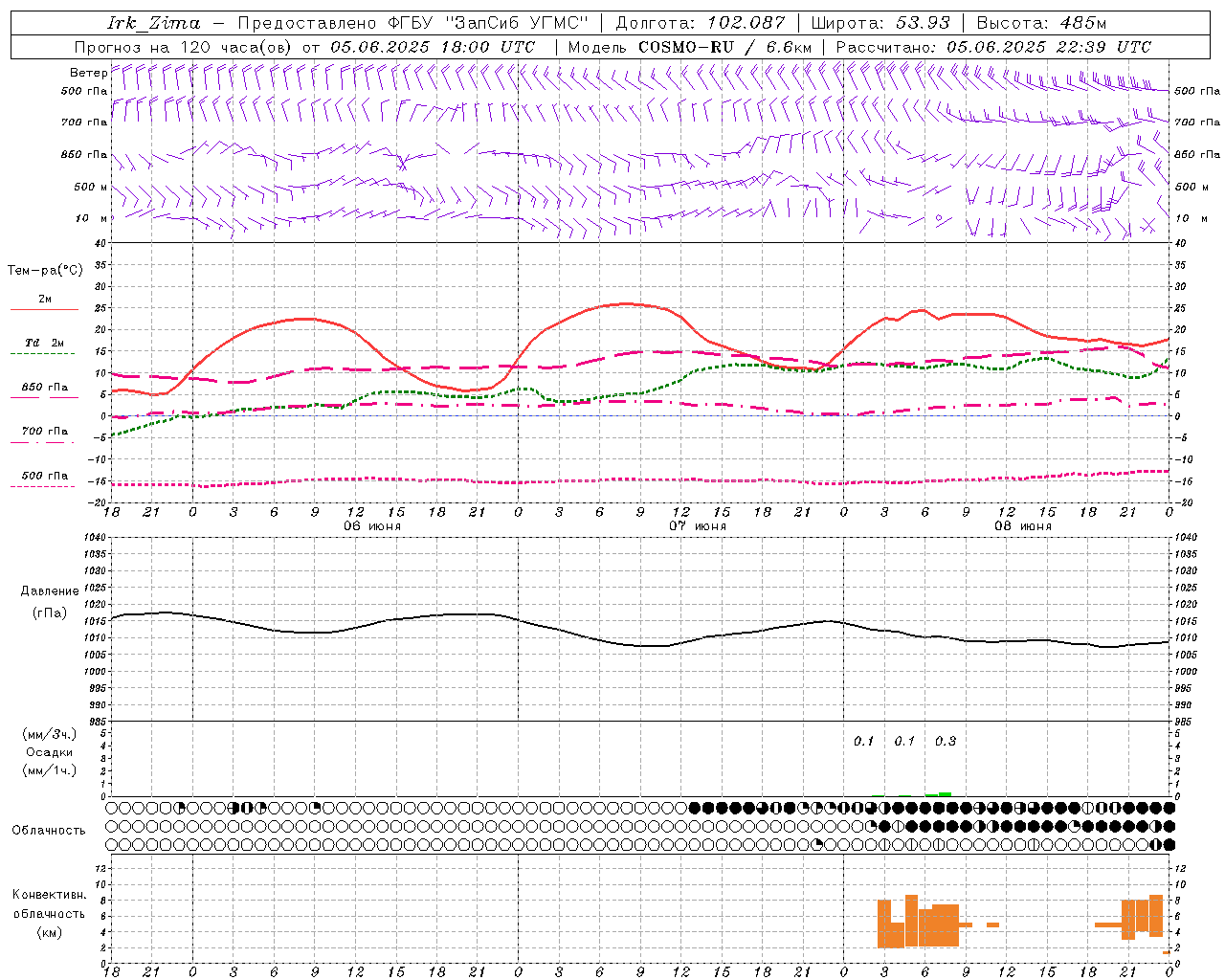Click the 2м entry in the temperature legend
The image size is (1225, 980).
point(45,300)
